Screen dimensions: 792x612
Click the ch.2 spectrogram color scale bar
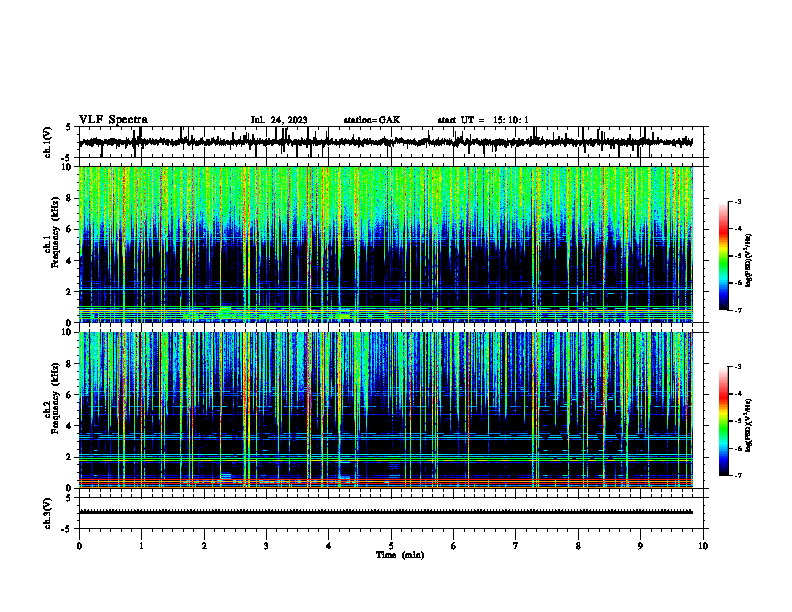724,421
